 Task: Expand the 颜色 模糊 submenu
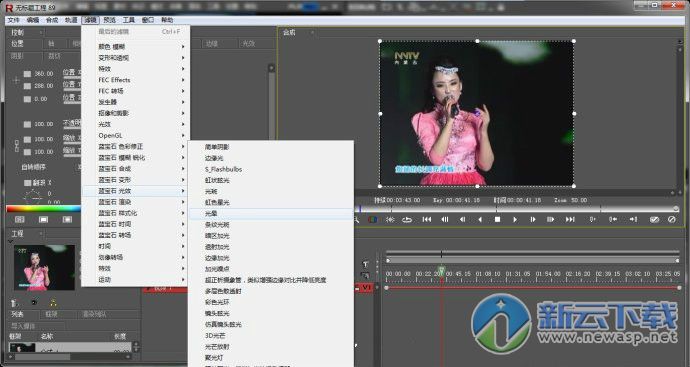136,46
